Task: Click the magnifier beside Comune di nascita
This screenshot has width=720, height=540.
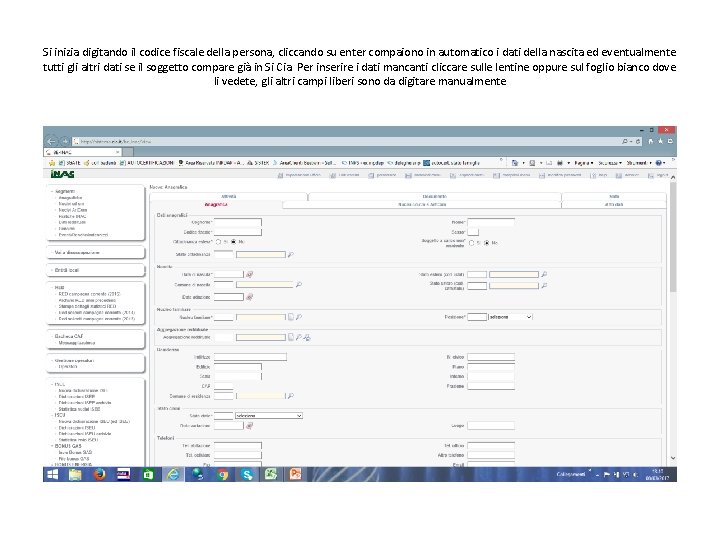Action: click(x=299, y=285)
